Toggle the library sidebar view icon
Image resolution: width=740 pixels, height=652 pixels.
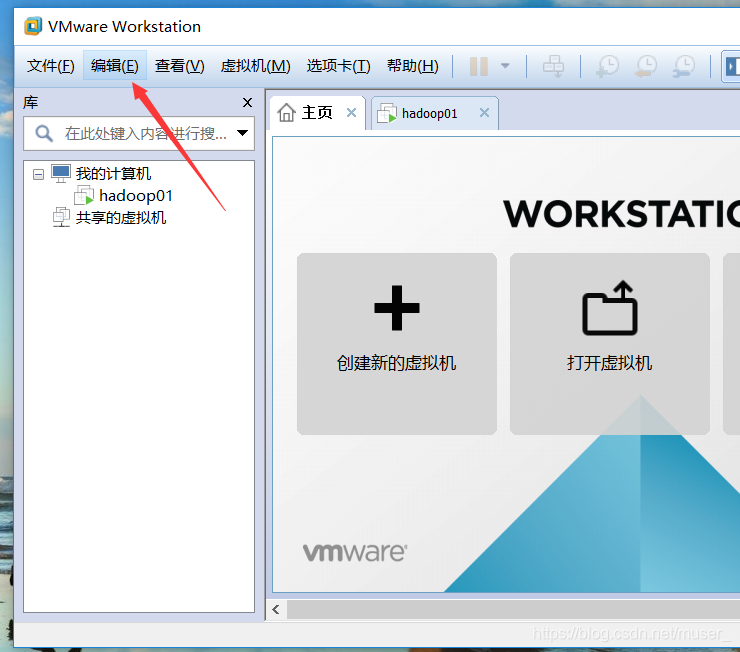(731, 66)
